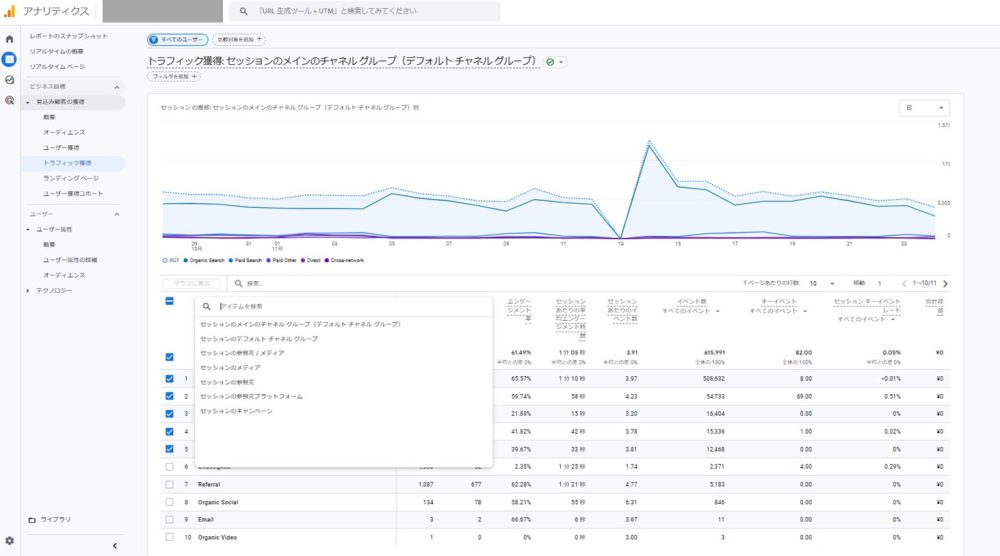Open the Reports icon in the left rail
The width and height of the screenshot is (1000, 556).
pos(9,59)
